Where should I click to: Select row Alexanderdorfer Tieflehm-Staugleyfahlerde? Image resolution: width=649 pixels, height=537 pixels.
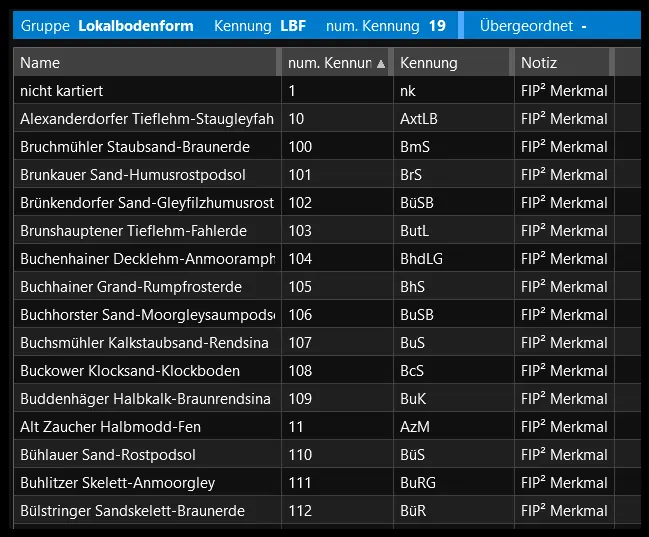click(x=146, y=119)
